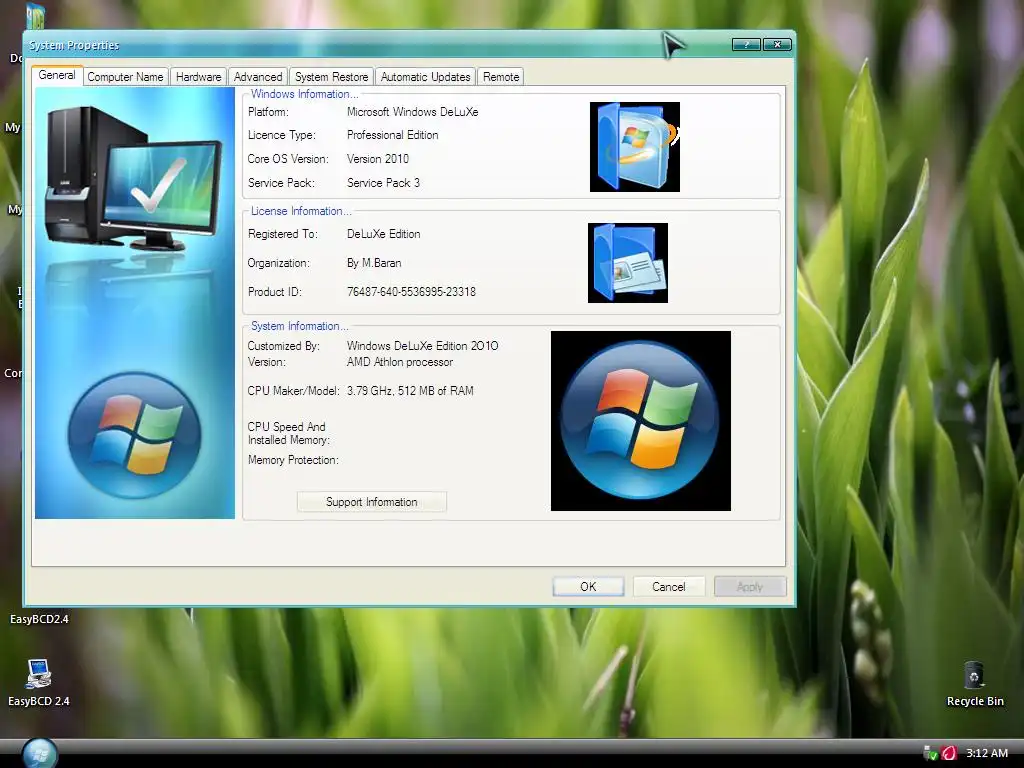Click the Support Information button
Viewport: 1024px width, 768px height.
pos(372,502)
